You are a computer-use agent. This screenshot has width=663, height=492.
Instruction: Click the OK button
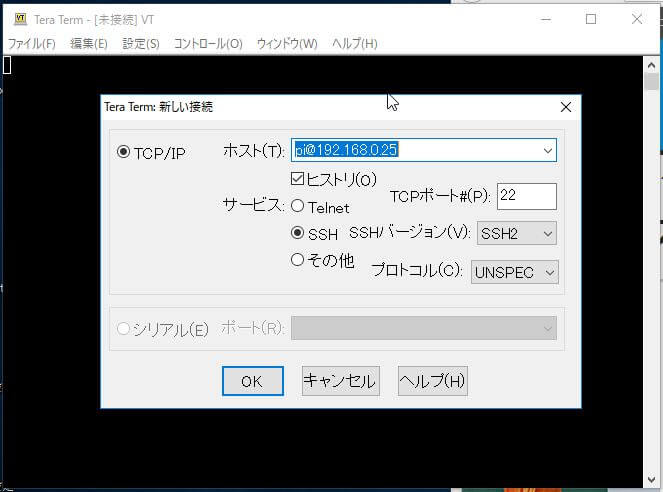click(x=253, y=381)
